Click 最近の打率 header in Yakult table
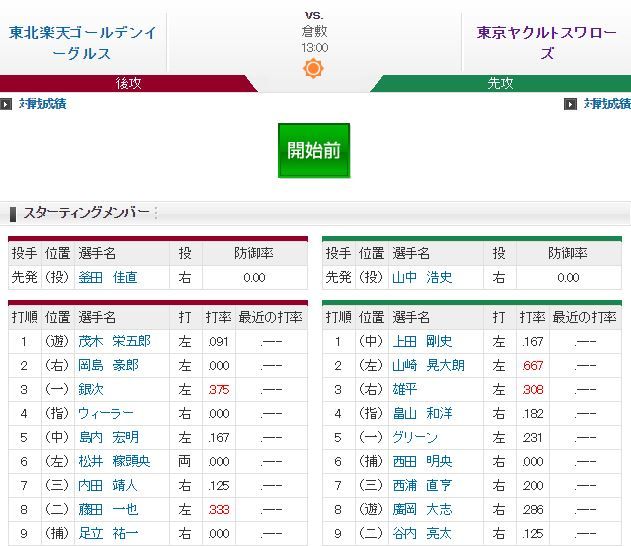This screenshot has height=546, width=631. 584,317
